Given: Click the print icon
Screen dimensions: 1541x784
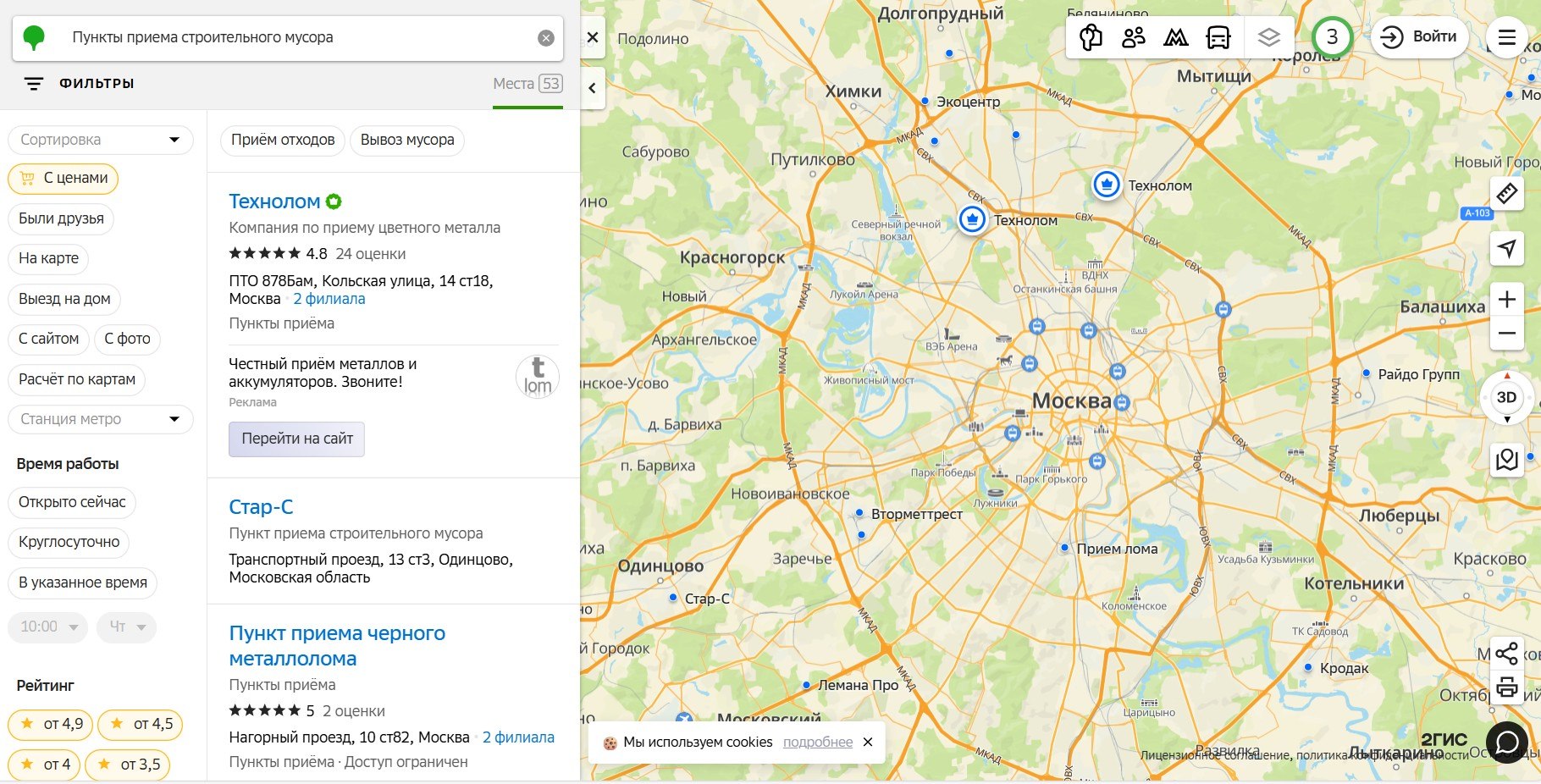Looking at the screenshot, I should (1507, 687).
